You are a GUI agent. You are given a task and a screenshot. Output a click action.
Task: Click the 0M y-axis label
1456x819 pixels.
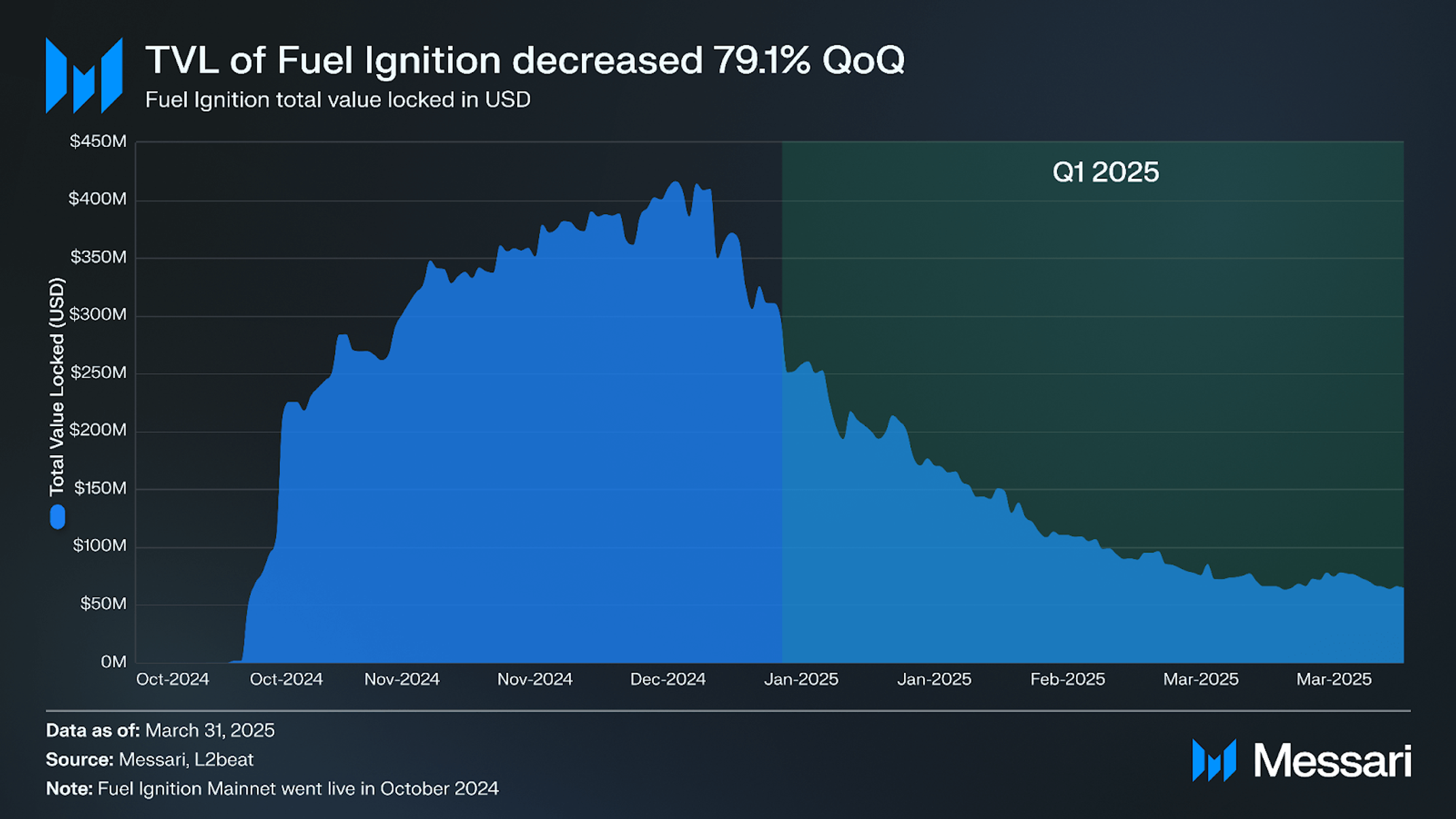114,662
